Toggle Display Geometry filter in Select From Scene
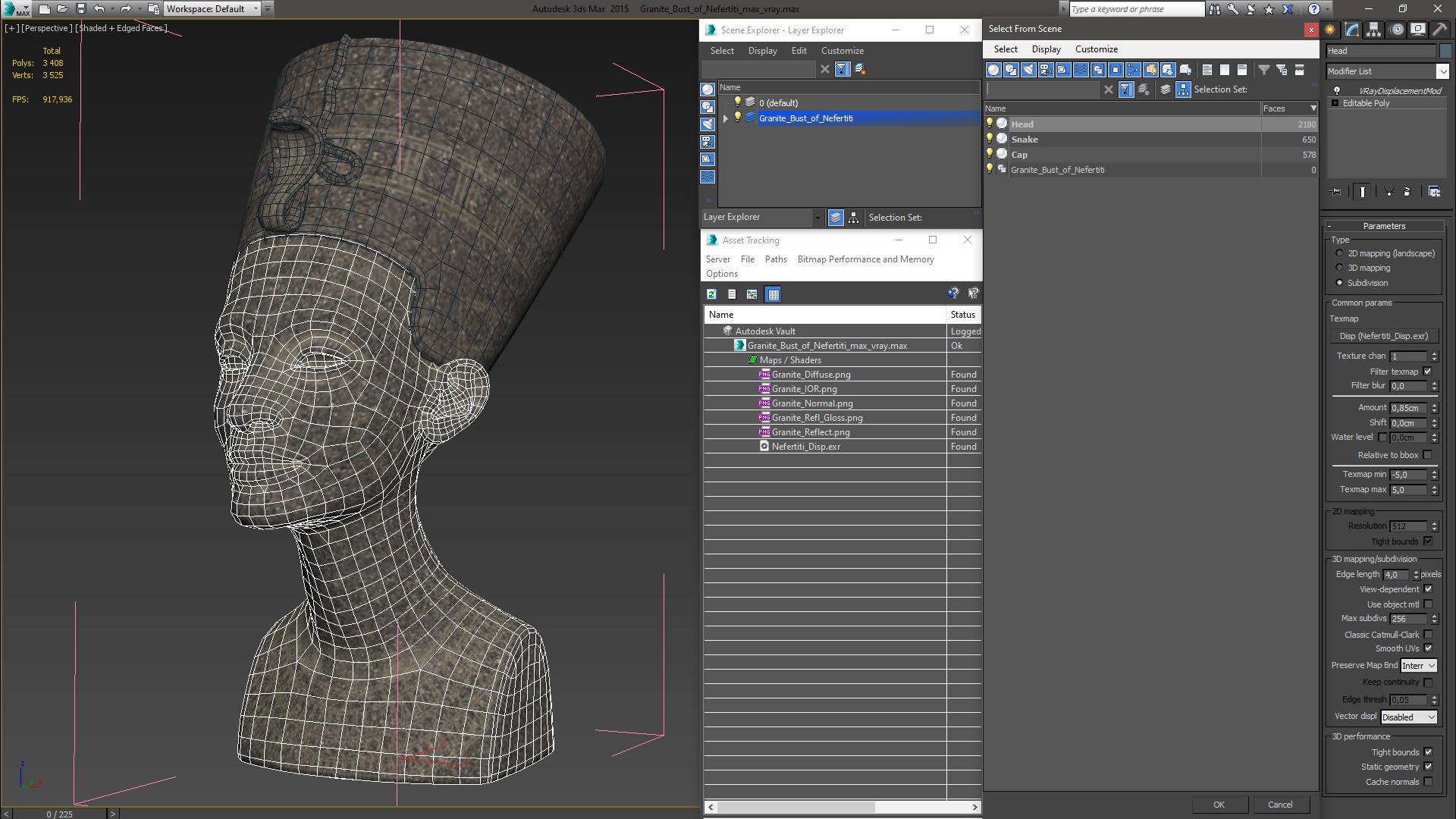Screen dimensions: 1456x819 click(993, 70)
